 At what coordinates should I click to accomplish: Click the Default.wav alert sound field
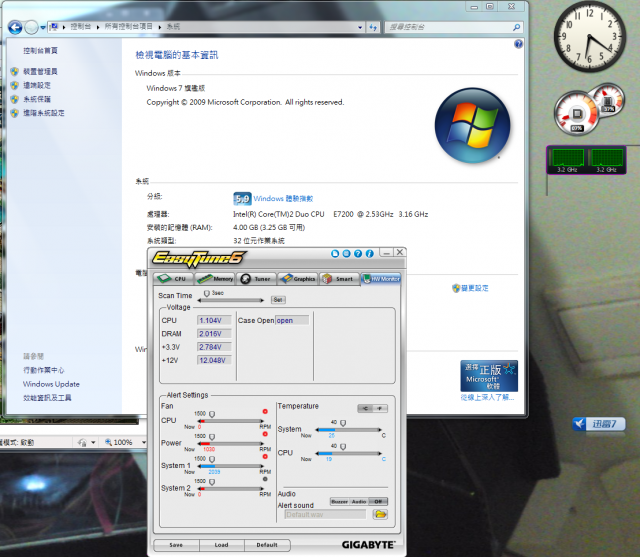pyautogui.click(x=325, y=515)
